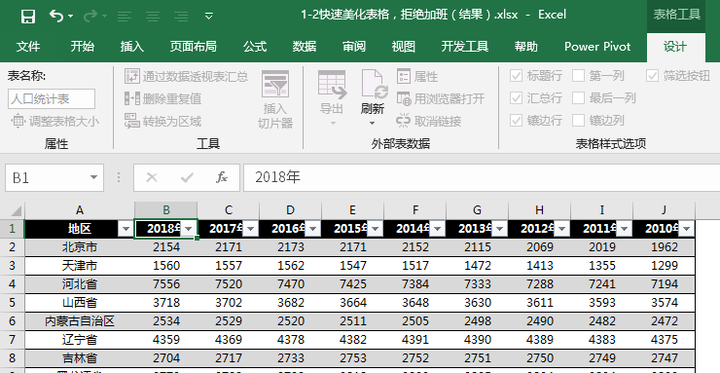Click the Undo arrow icon
The width and height of the screenshot is (720, 373).
tap(56, 16)
